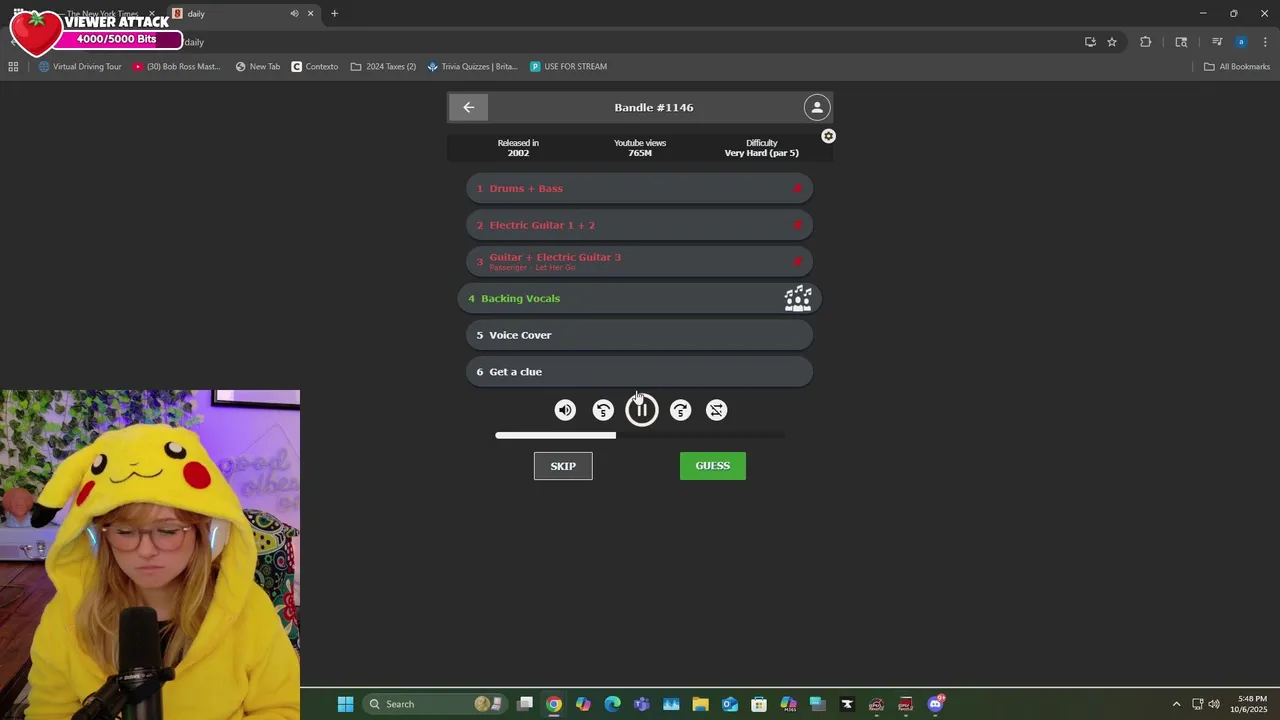1280x720 pixels.
Task: Click the red X on Guitar + Electric Guitar 3
Action: [797, 262]
